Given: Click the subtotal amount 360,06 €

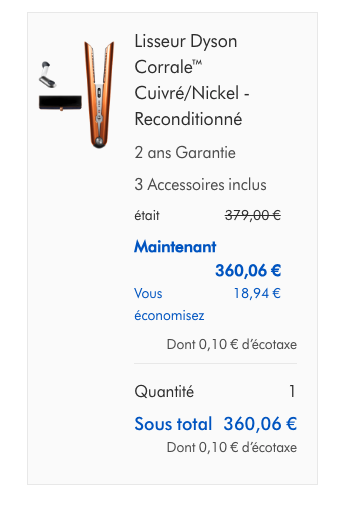Looking at the screenshot, I should pos(260,424).
